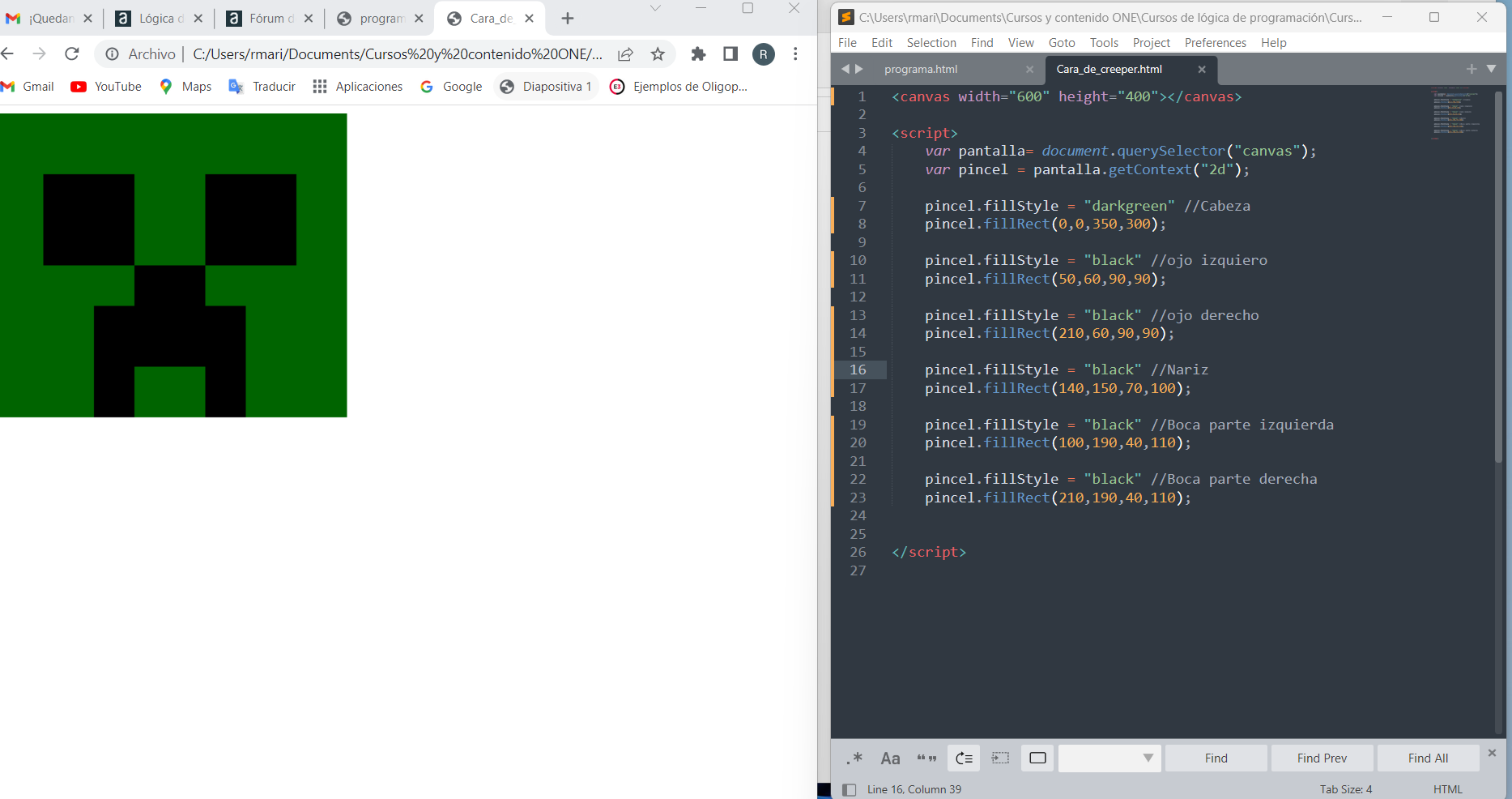Open a new Chrome tab
Image resolution: width=1512 pixels, height=799 pixels.
pos(568,19)
